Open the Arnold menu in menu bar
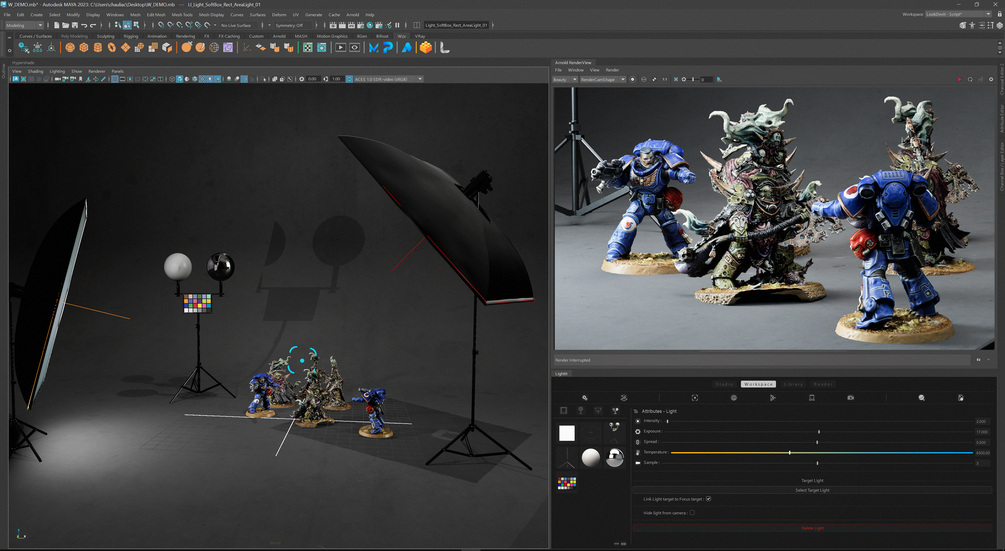Viewport: 1005px width, 551px height. pos(352,15)
